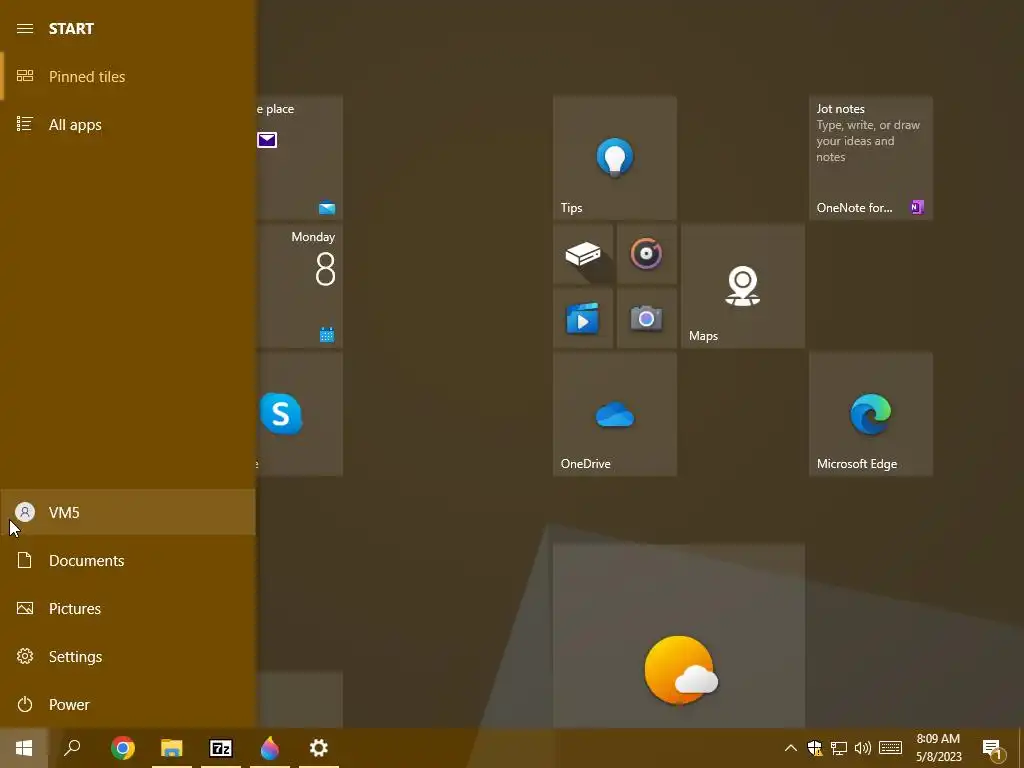Switch to All apps list
This screenshot has width=1024, height=768.
pyautogui.click(x=128, y=124)
